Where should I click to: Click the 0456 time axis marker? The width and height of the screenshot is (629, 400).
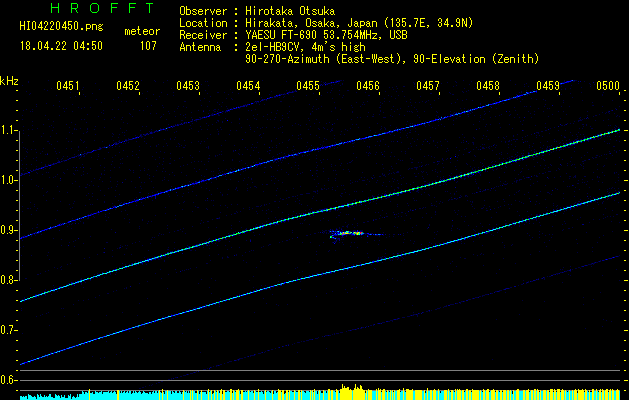(368, 85)
